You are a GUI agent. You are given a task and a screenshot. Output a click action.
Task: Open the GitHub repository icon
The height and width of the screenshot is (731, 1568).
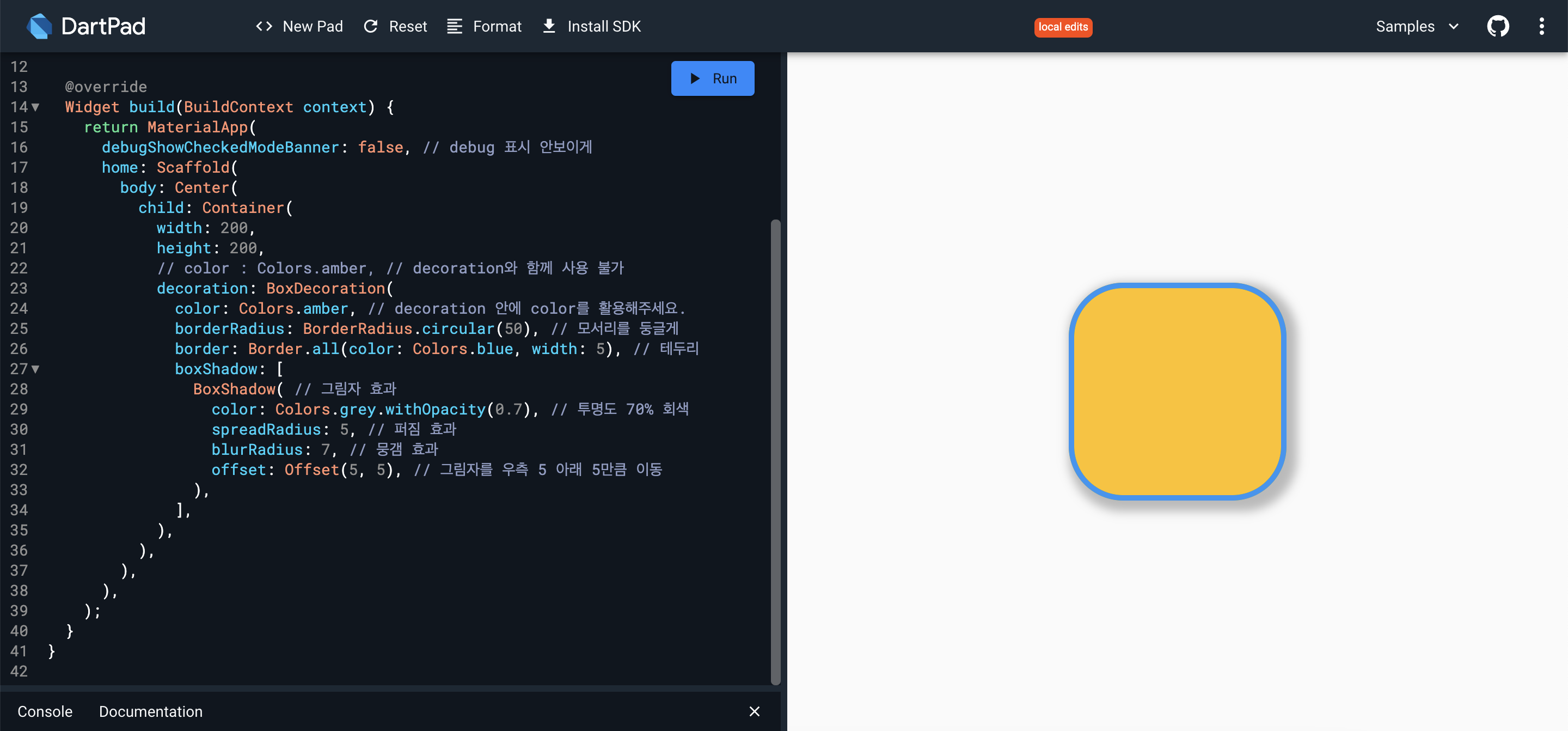[1498, 26]
